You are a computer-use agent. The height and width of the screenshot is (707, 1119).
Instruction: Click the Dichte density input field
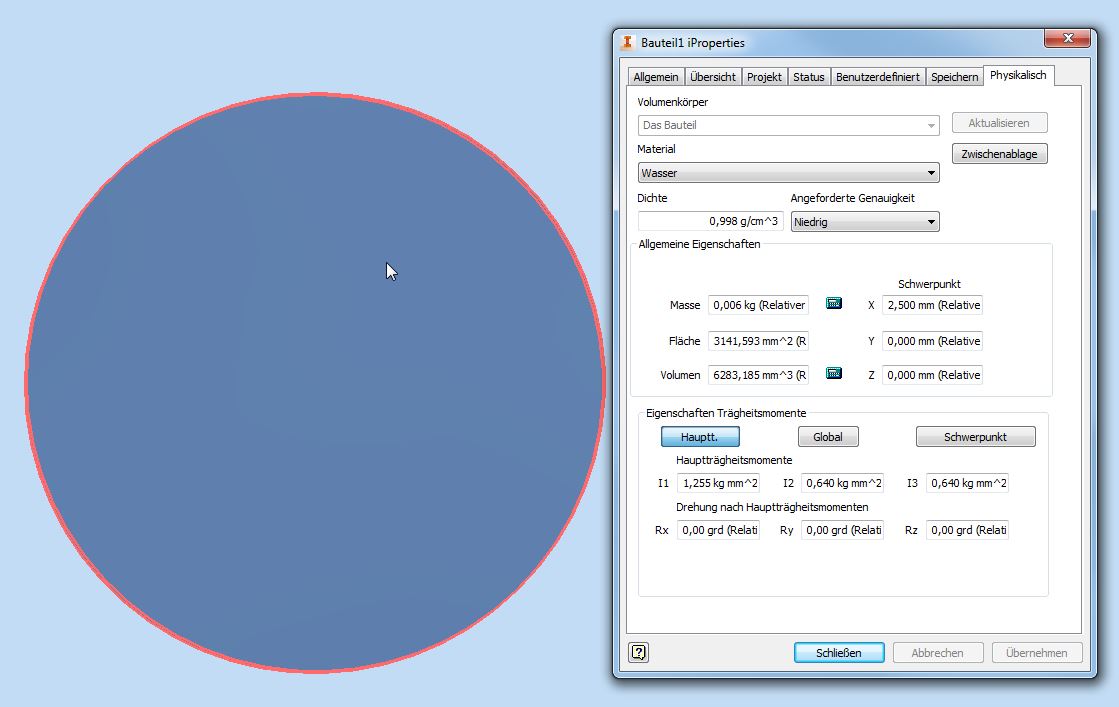710,222
